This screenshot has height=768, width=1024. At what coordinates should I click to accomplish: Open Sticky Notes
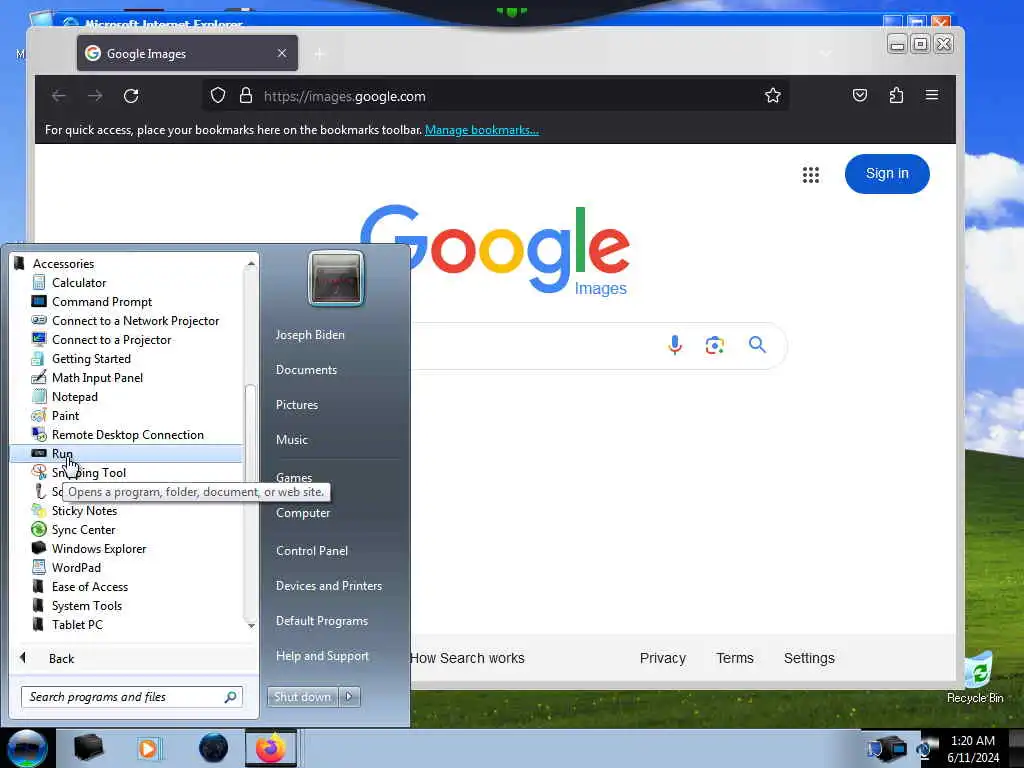pyautogui.click(x=84, y=511)
